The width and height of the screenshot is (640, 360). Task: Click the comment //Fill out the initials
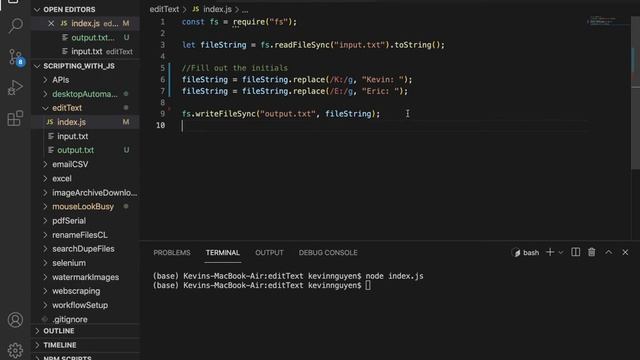(x=235, y=68)
